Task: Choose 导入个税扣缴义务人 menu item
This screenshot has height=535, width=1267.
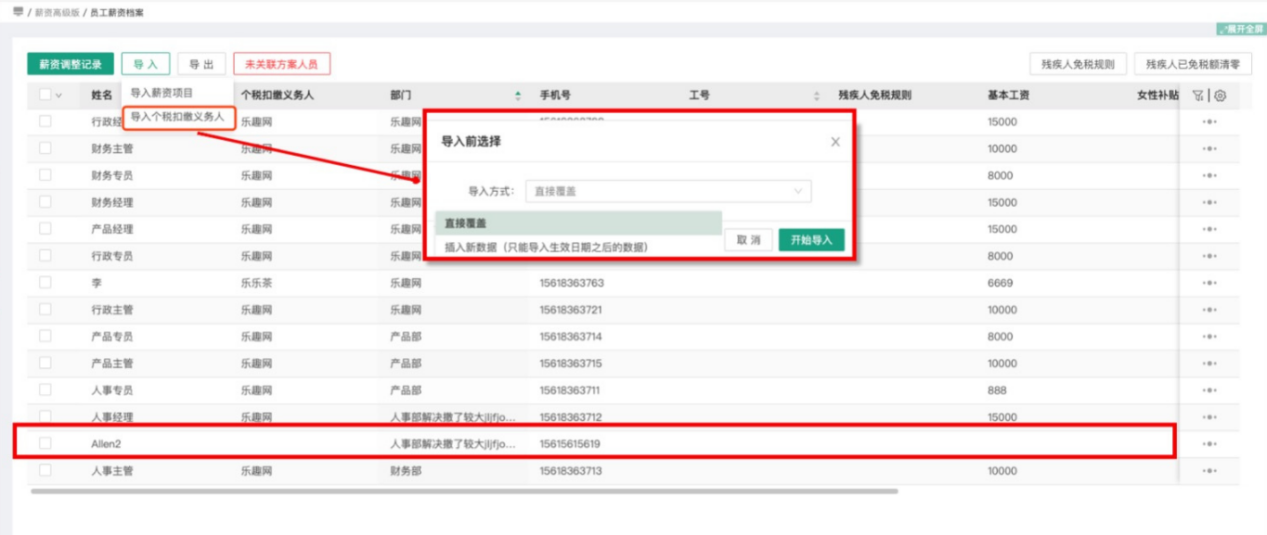Action: pos(177,118)
